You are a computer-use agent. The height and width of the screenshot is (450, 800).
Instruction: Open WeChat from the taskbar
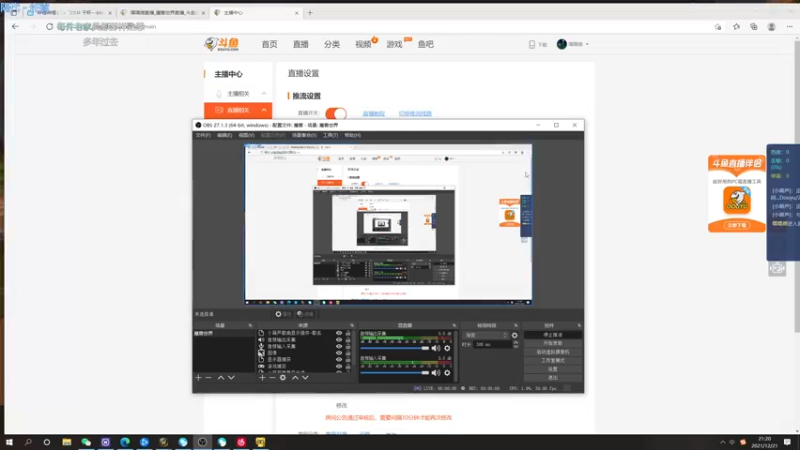pyautogui.click(x=86, y=442)
